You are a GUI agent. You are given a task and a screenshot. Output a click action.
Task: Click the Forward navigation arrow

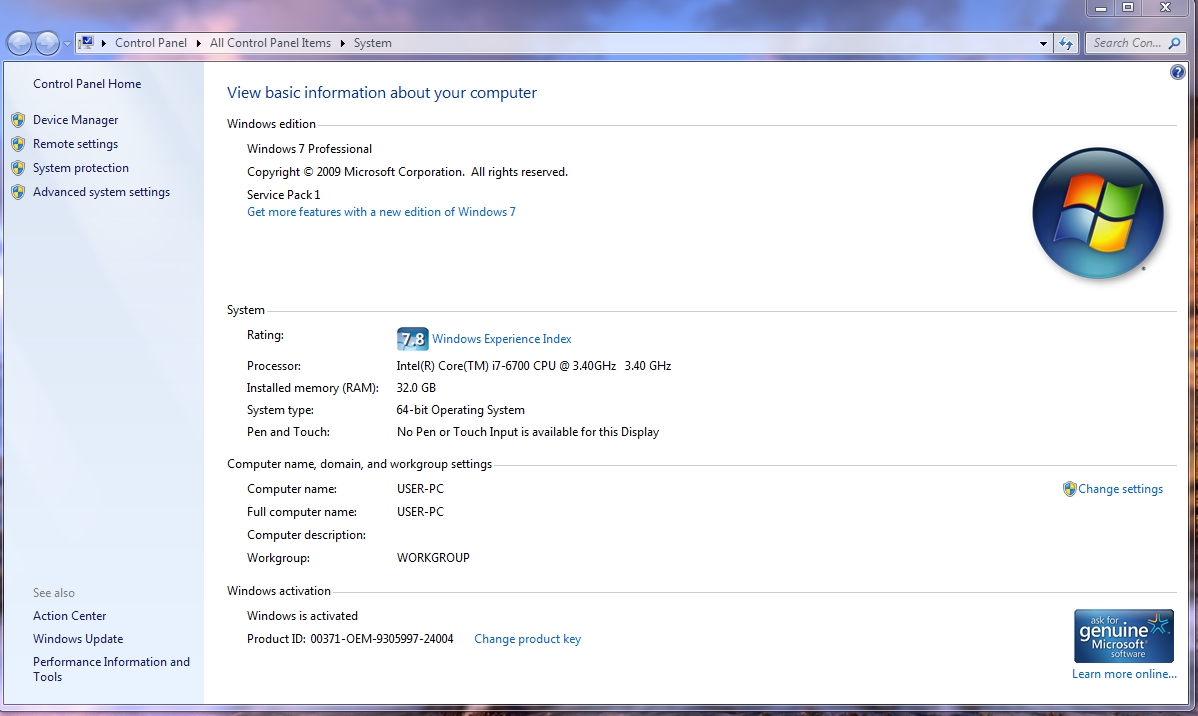[47, 43]
